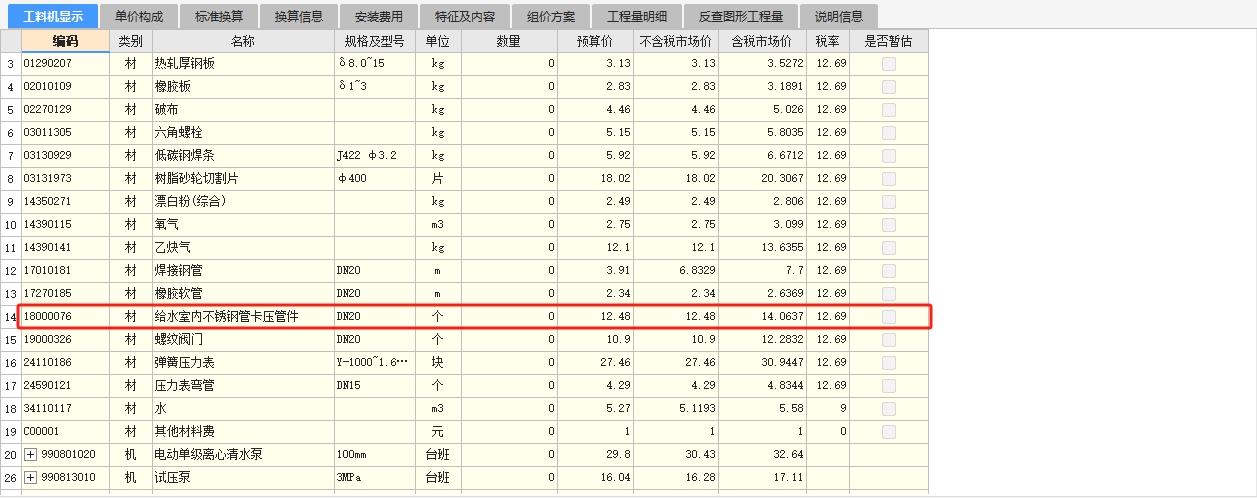Screen dimensions: 1257x498
Task: Click spec cell Y-1000~1.6 for 弹簧压力表
Action: pyautogui.click(x=375, y=362)
